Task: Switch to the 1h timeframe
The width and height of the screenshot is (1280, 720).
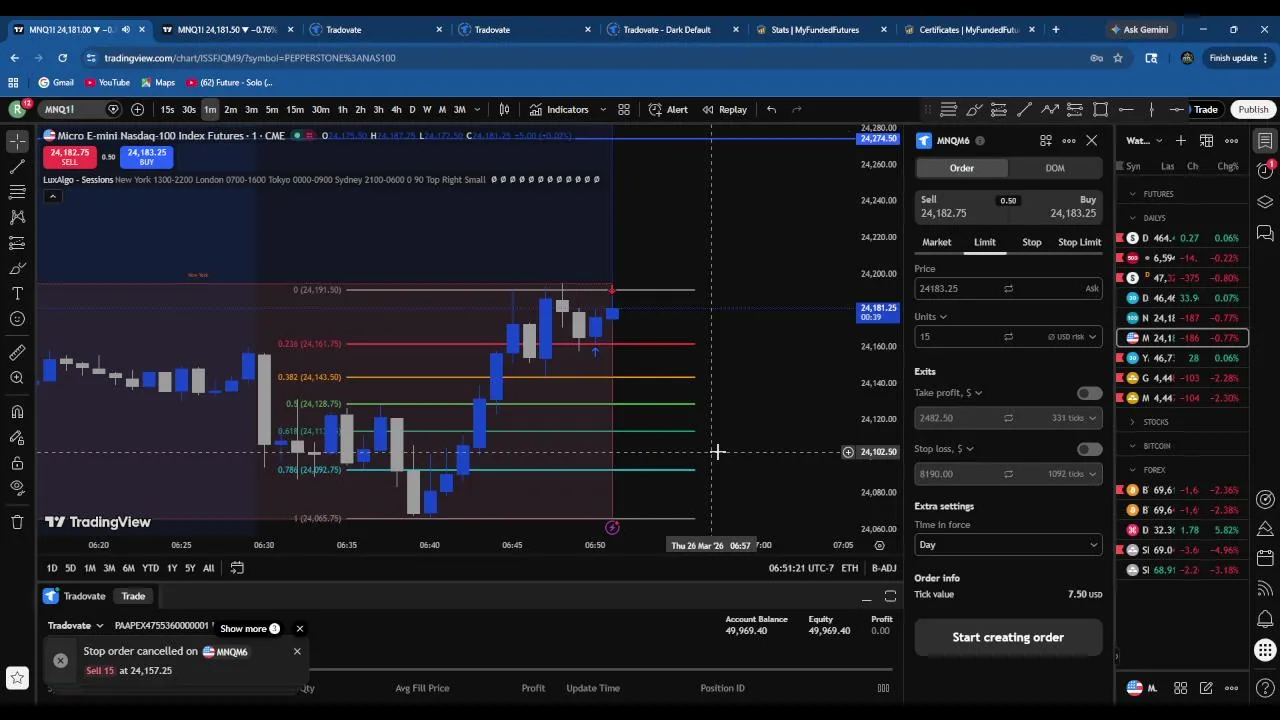Action: coord(342,109)
